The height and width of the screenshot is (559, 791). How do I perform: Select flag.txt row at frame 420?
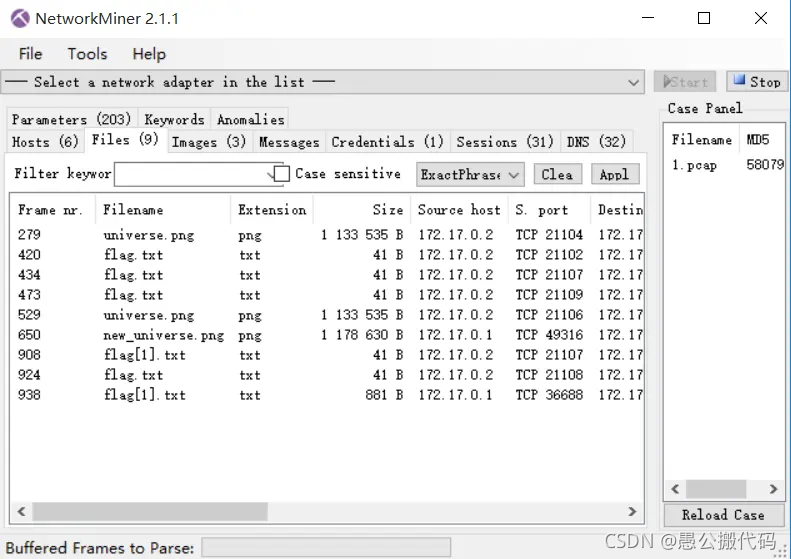point(327,255)
